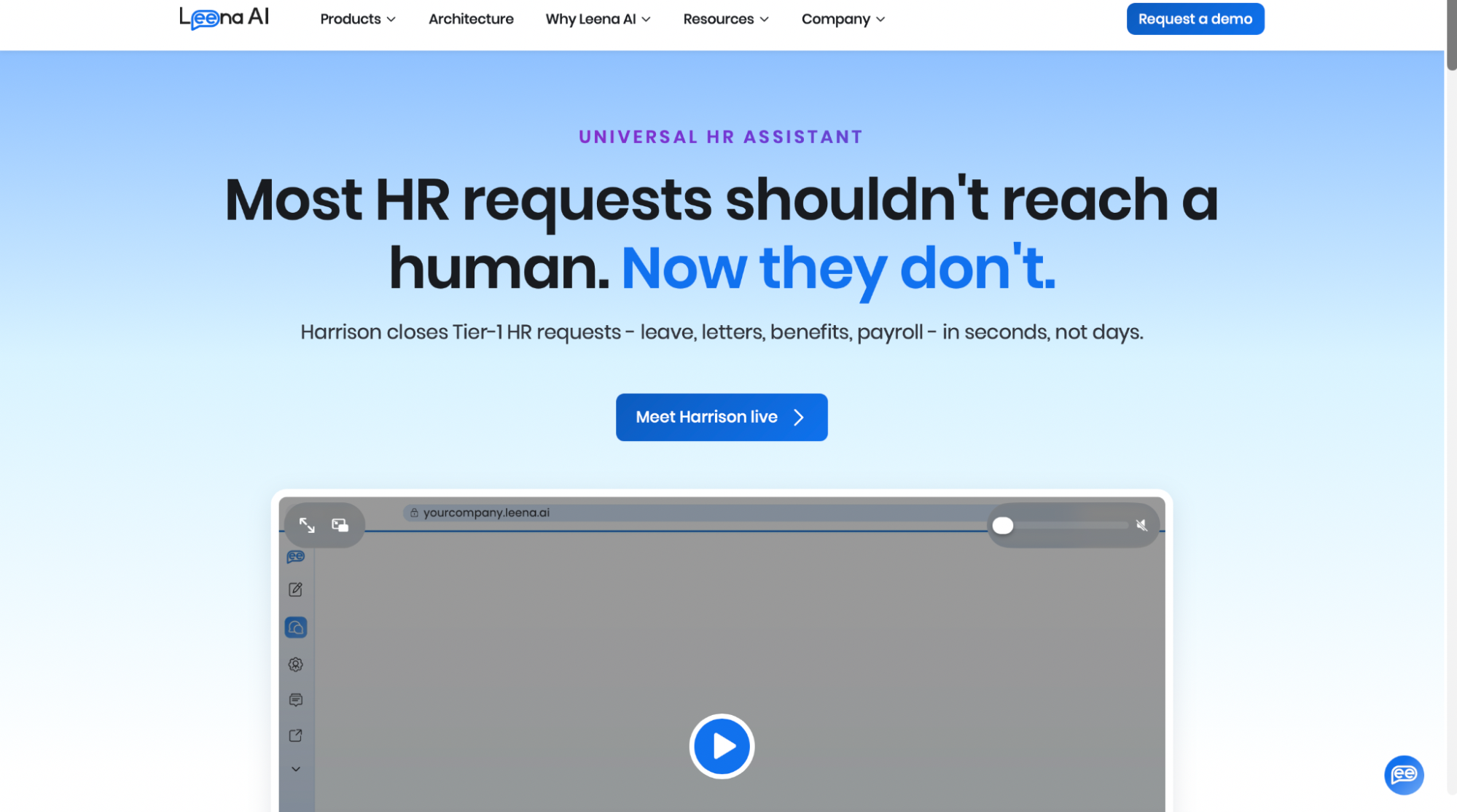Viewport: 1457px width, 812px height.
Task: Open picture-in-picture mode for the video
Action: [340, 525]
